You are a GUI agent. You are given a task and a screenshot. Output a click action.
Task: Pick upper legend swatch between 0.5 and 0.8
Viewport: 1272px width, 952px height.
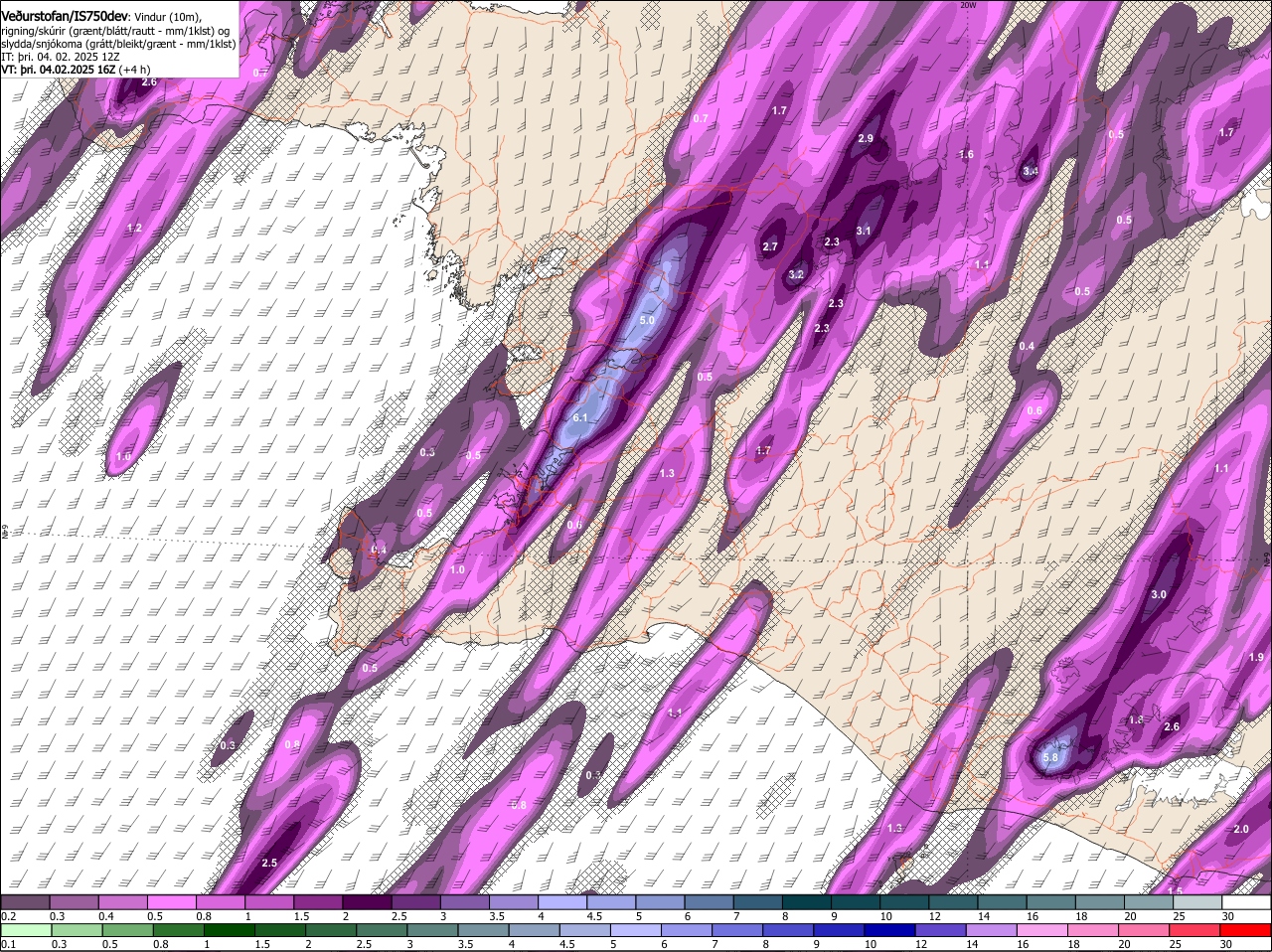(171, 902)
